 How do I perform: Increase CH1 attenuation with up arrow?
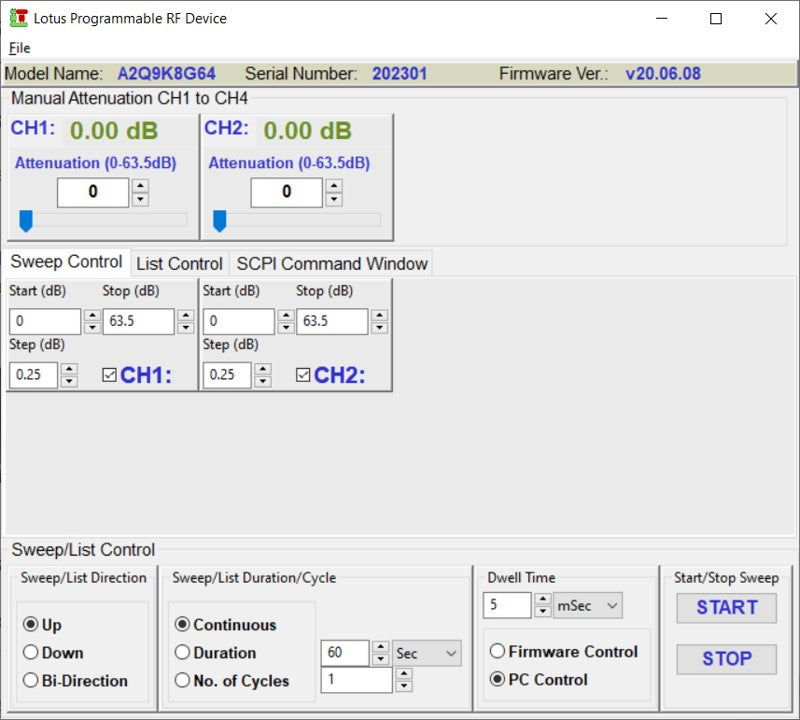tap(140, 186)
